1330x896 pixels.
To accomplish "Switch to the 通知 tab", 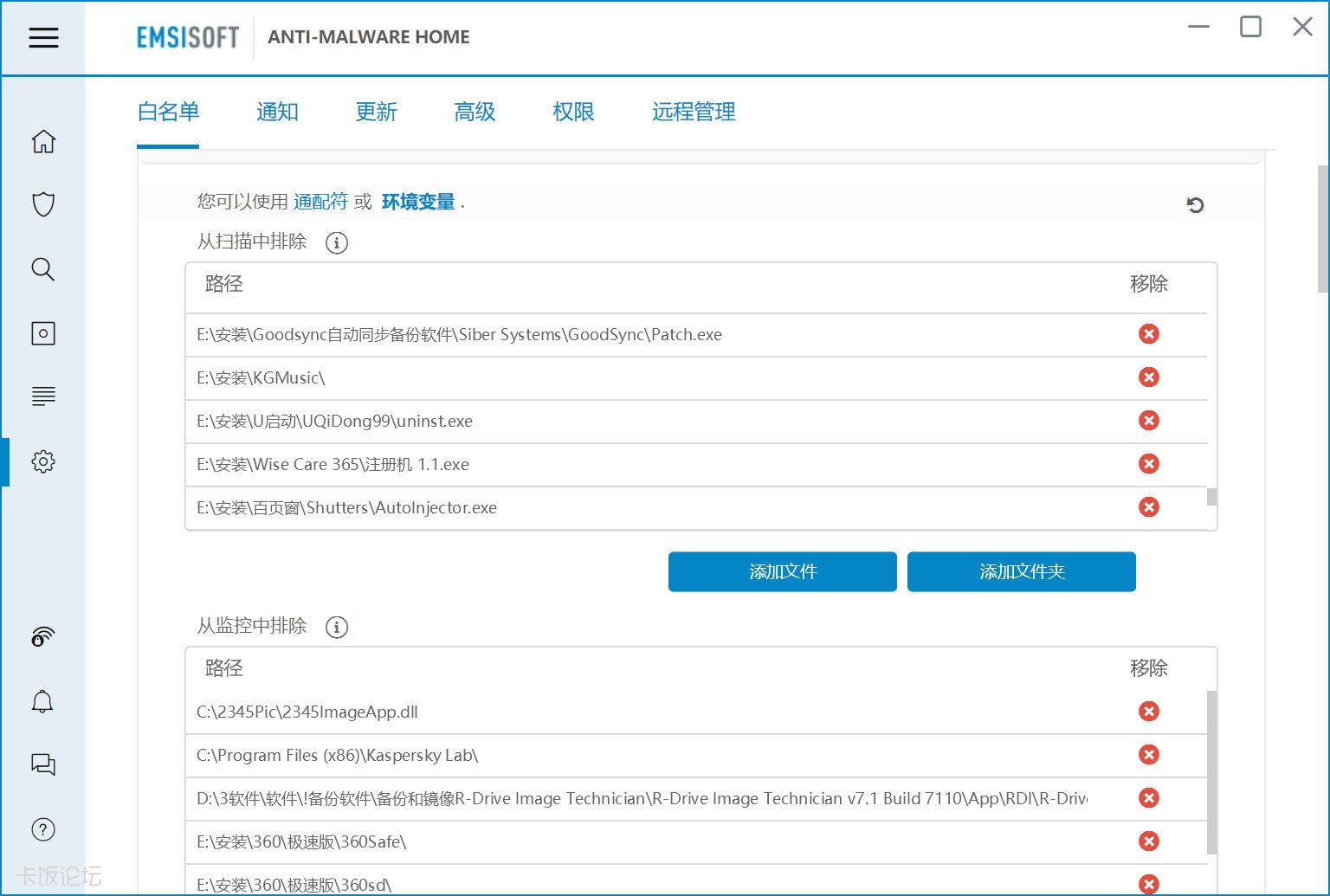I will (x=277, y=112).
